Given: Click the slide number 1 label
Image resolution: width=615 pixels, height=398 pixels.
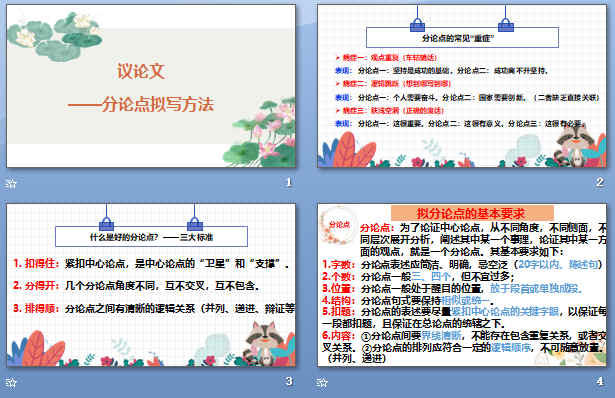Looking at the screenshot, I should 289,182.
